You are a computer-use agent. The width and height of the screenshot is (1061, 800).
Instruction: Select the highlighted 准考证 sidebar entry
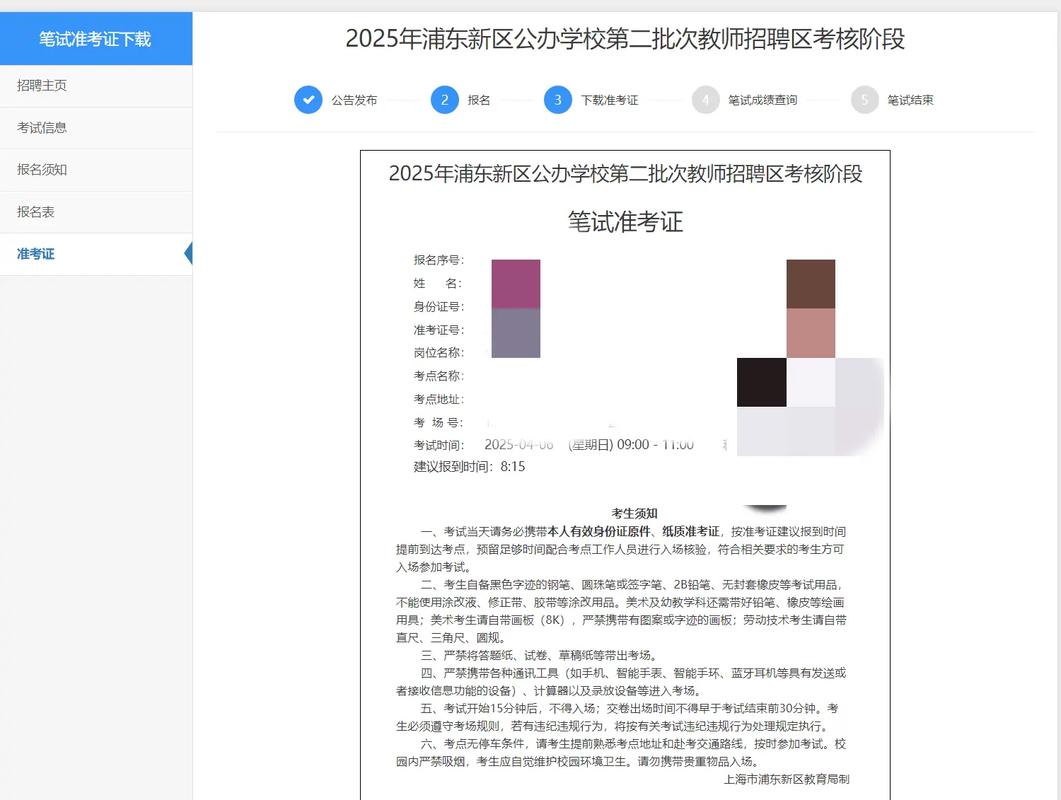[36, 253]
